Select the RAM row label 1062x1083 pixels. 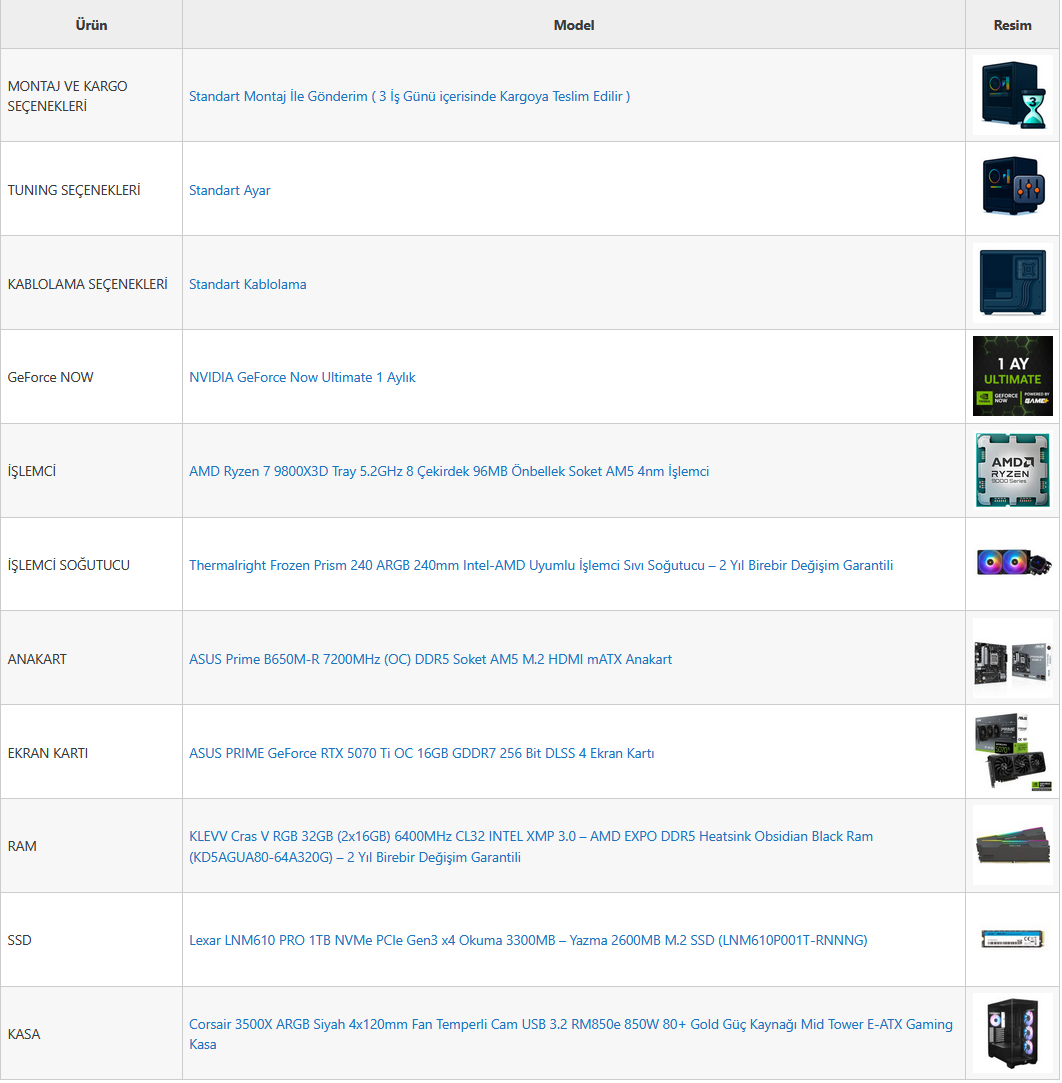[22, 846]
